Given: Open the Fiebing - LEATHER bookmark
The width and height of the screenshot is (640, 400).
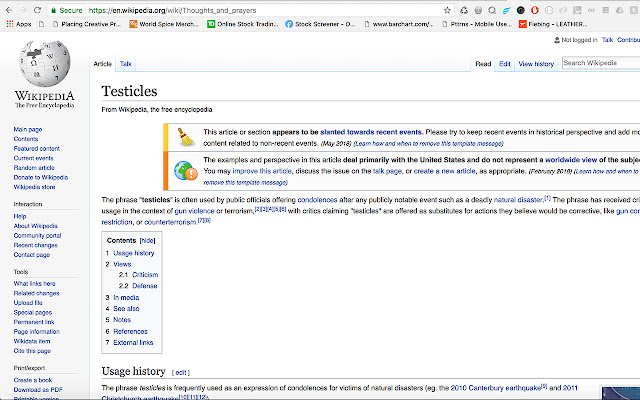Looking at the screenshot, I should 553,24.
